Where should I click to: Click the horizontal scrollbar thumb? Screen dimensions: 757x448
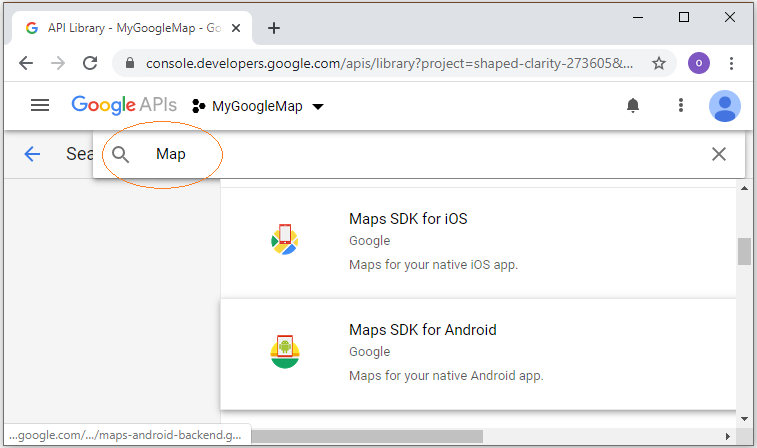pyautogui.click(x=367, y=436)
